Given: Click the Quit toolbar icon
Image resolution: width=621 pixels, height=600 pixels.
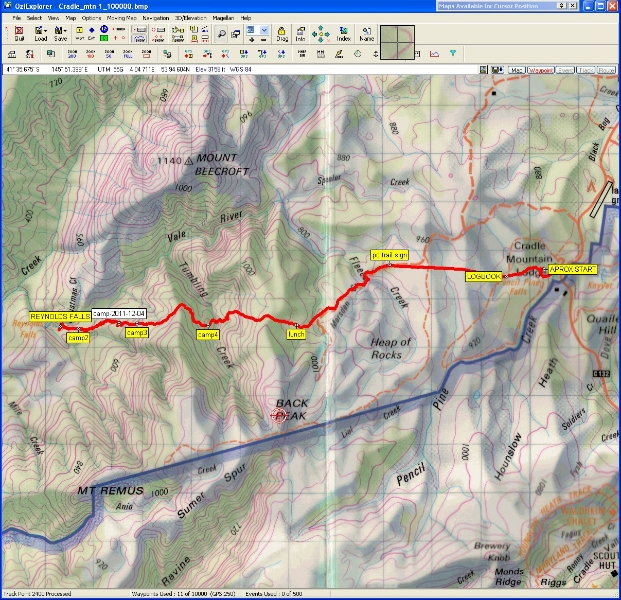Looking at the screenshot, I should click(x=20, y=34).
